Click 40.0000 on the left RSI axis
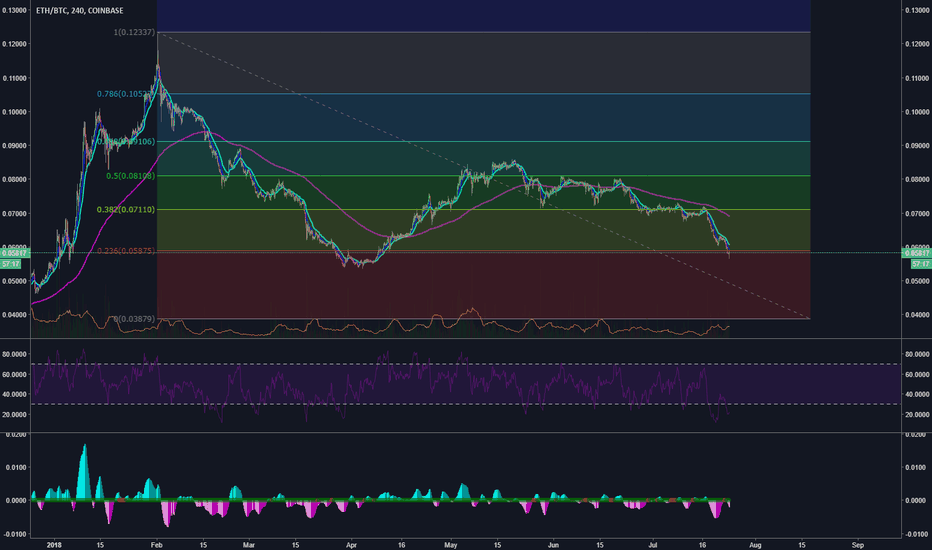Screen dimensions: 932x550 (x=14, y=394)
